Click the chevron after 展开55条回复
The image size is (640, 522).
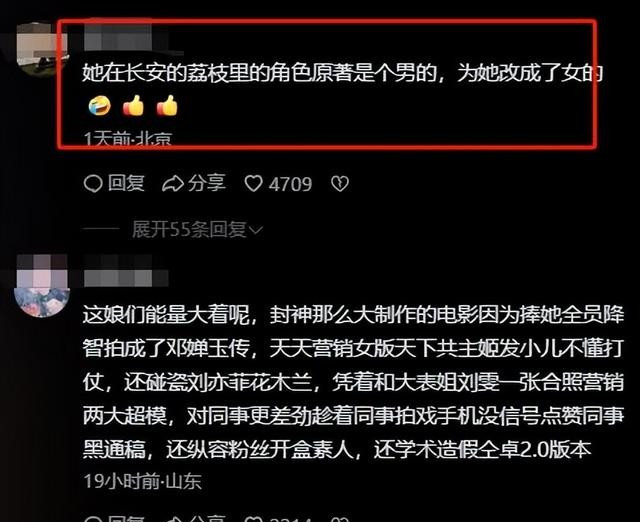tap(256, 231)
